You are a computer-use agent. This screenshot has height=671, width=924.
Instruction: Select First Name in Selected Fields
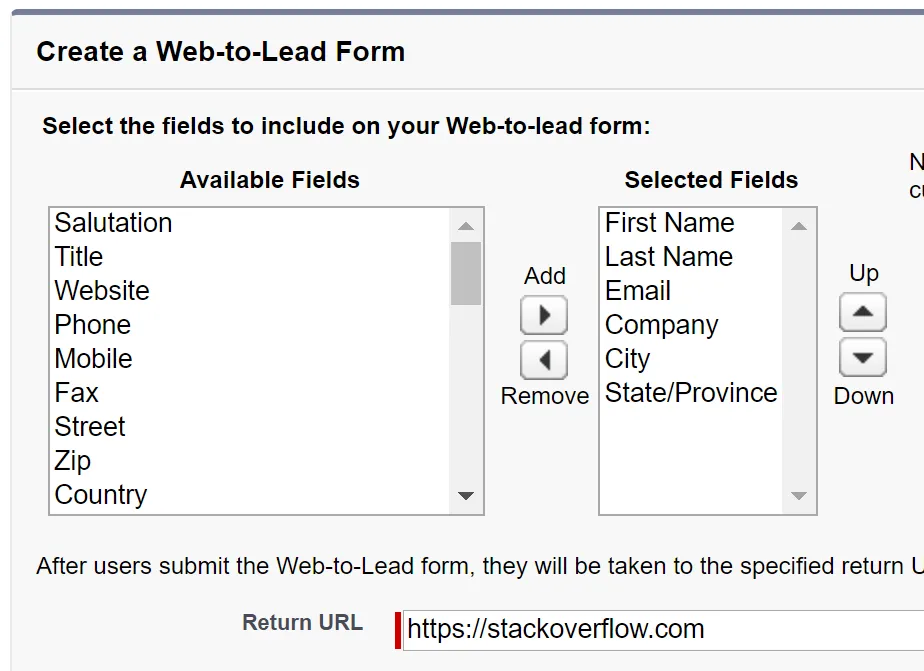pos(669,223)
